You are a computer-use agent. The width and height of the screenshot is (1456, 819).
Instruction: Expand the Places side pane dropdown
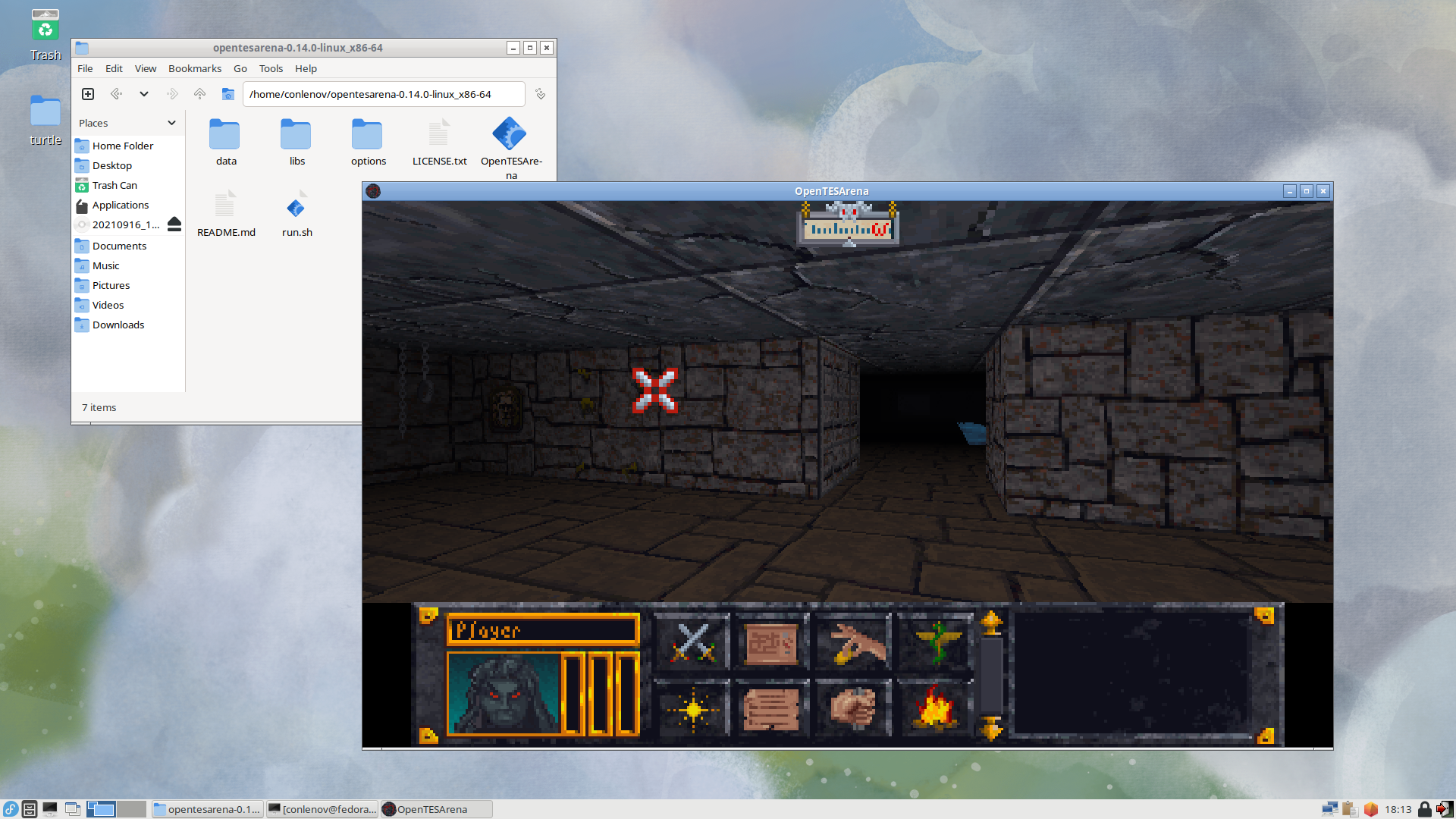(171, 123)
